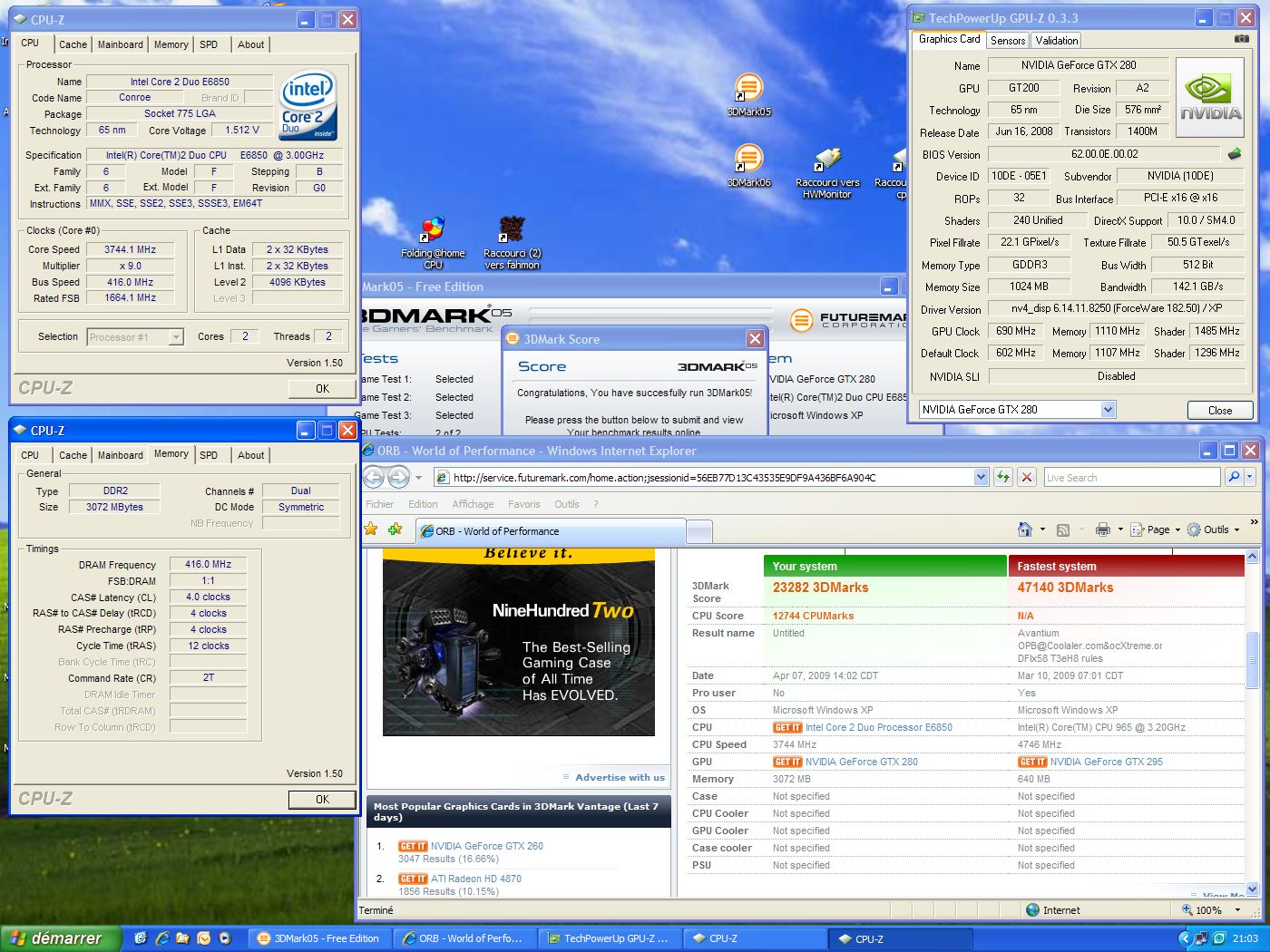Open recent pages dropdown beside forward button
The image size is (1270, 952).
click(418, 477)
